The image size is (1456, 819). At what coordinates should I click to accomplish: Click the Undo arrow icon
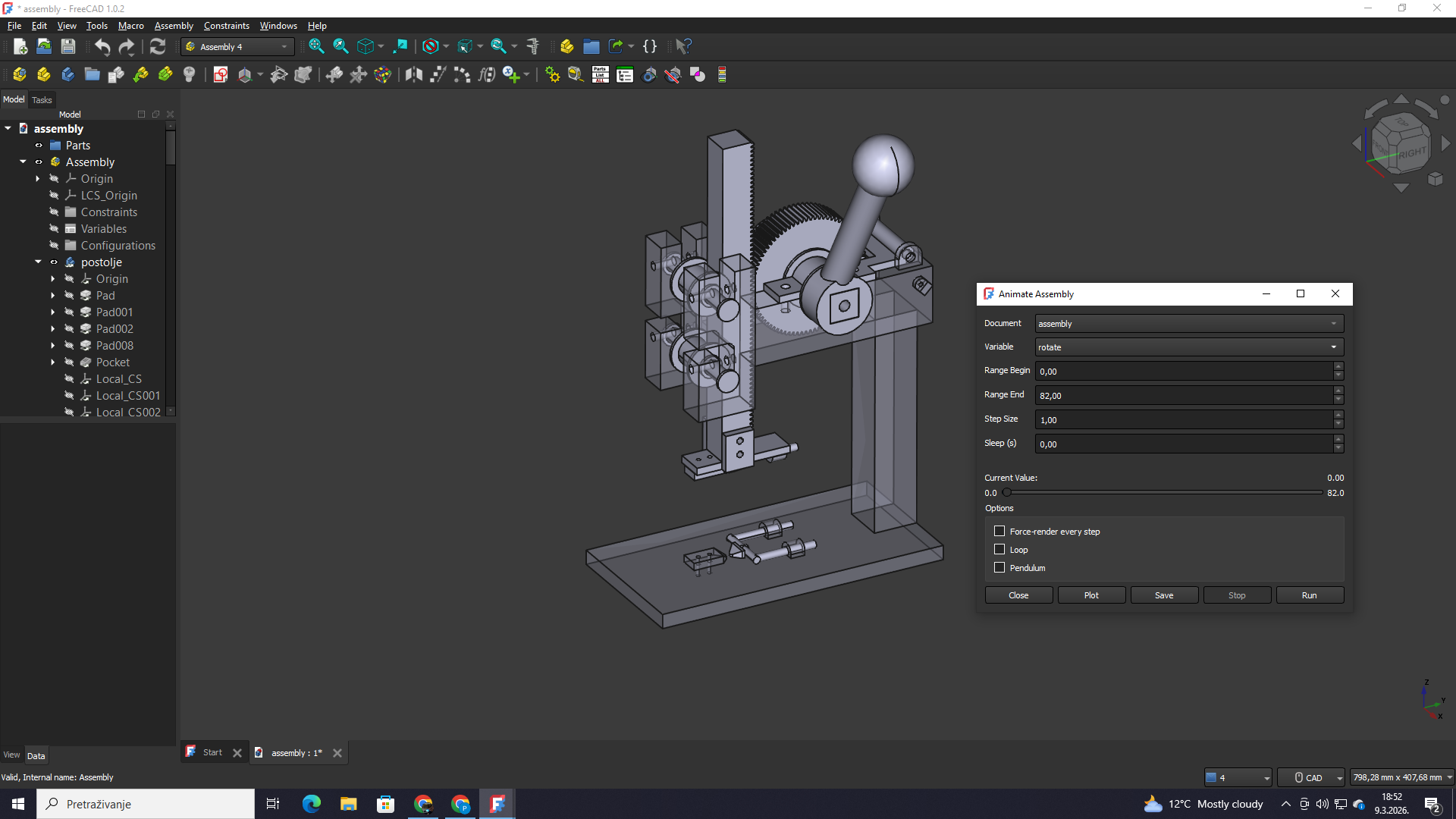(x=102, y=46)
